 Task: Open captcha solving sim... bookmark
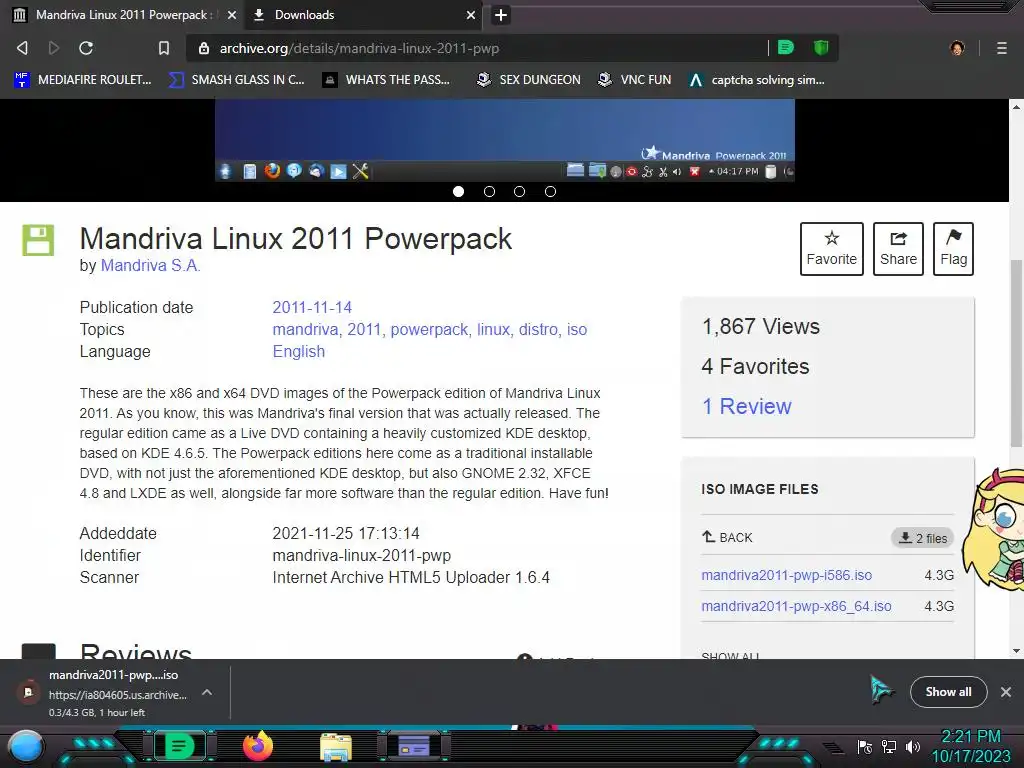[x=758, y=80]
